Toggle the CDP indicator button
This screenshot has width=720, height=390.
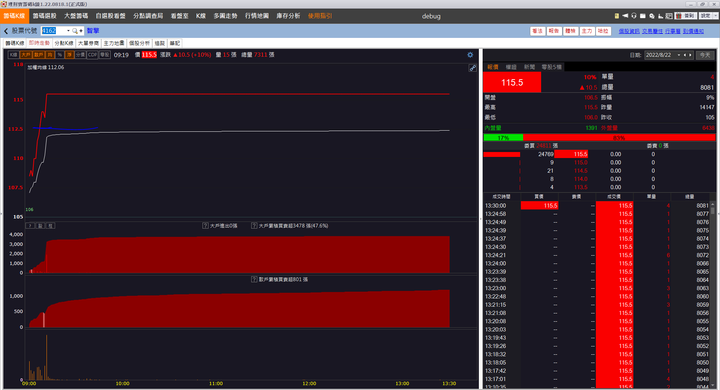(92, 55)
